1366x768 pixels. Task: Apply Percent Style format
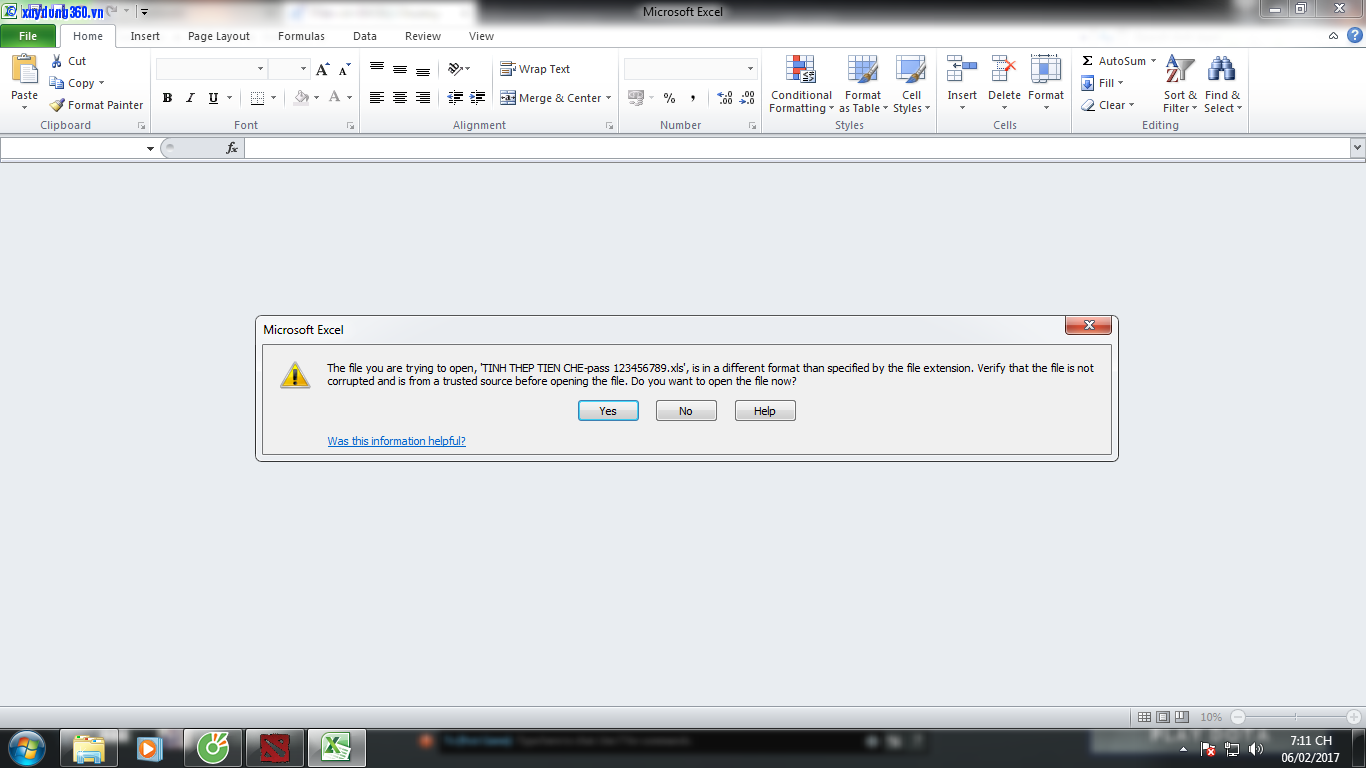pyautogui.click(x=670, y=98)
